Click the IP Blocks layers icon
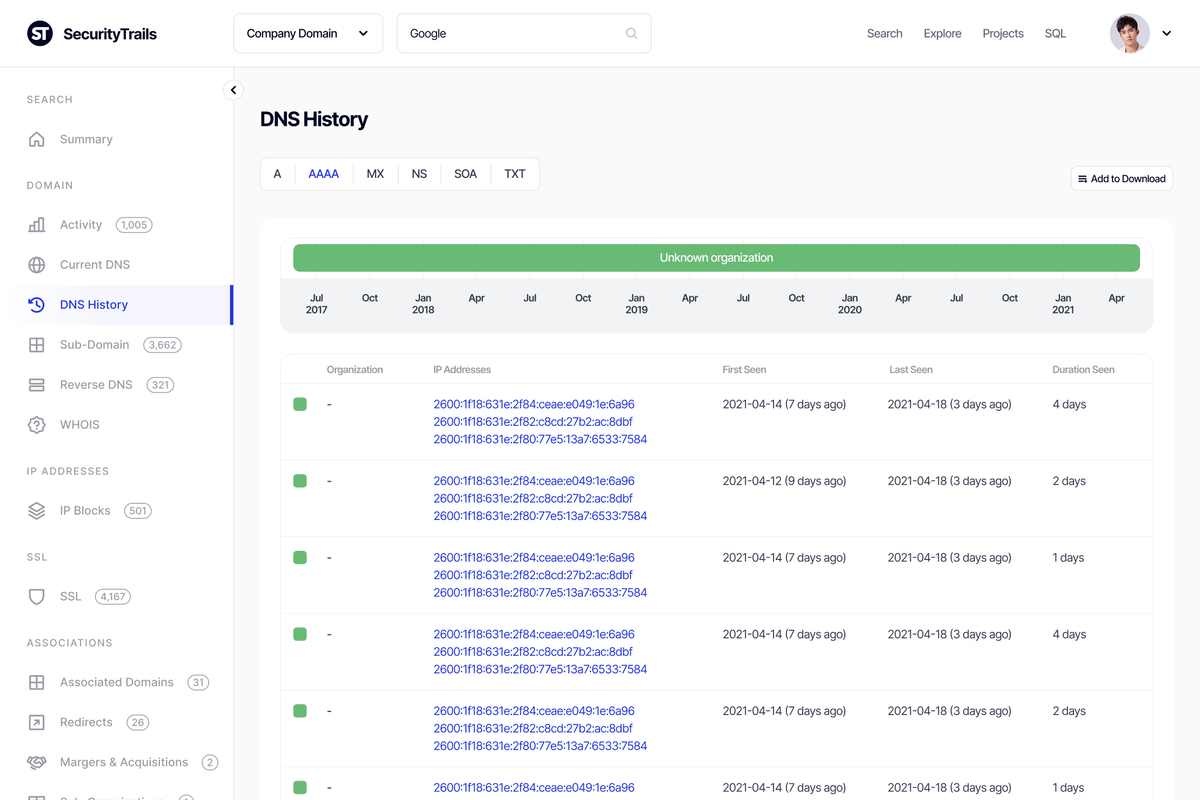Screen dimensions: 1200x800 click(37, 511)
